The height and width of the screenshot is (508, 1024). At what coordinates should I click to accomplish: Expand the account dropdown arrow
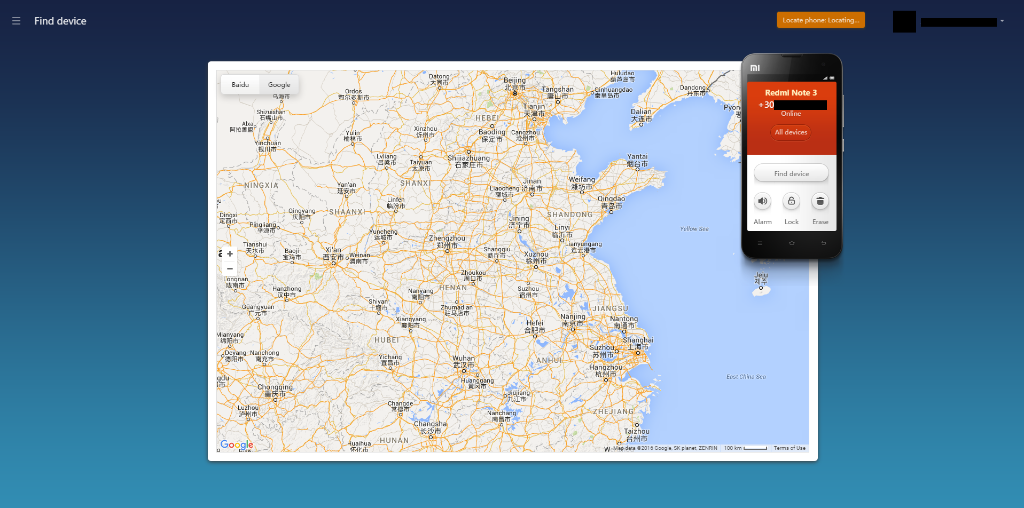(1001, 22)
